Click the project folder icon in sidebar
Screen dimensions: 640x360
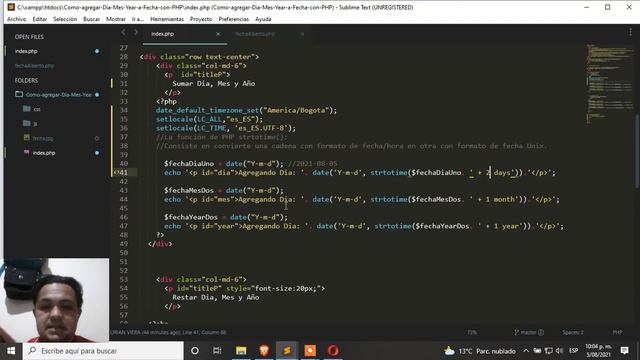click(19, 94)
